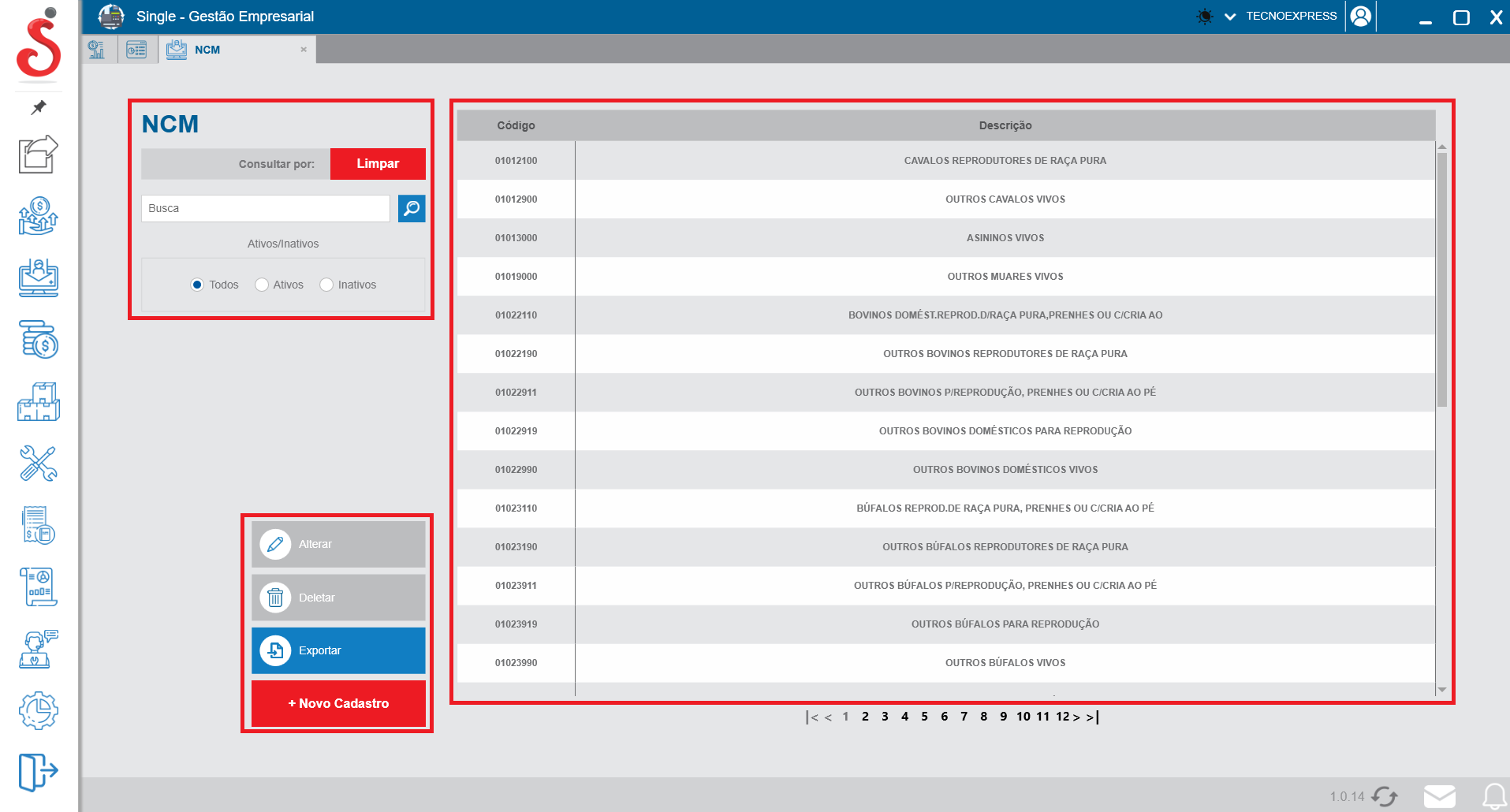Screen dimensions: 1510x812
Task: Click the Busca search input field
Action: [265, 208]
